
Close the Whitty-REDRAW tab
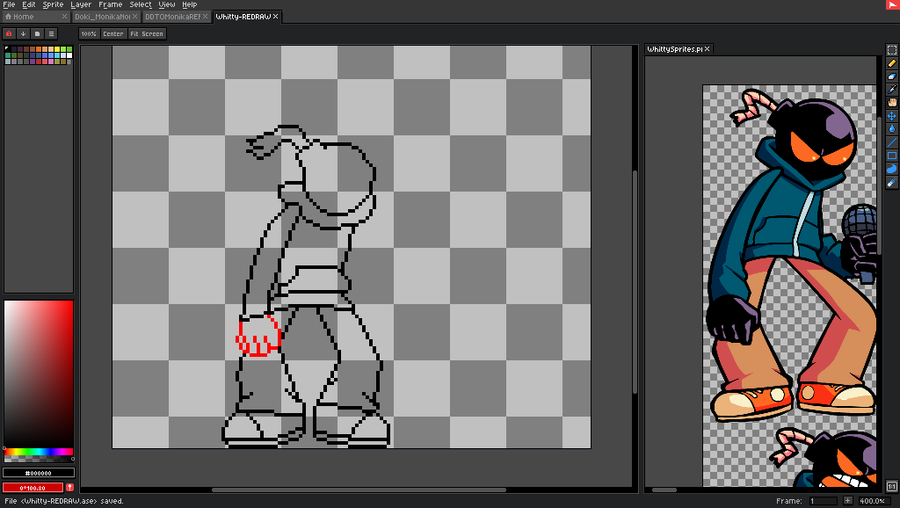point(276,17)
